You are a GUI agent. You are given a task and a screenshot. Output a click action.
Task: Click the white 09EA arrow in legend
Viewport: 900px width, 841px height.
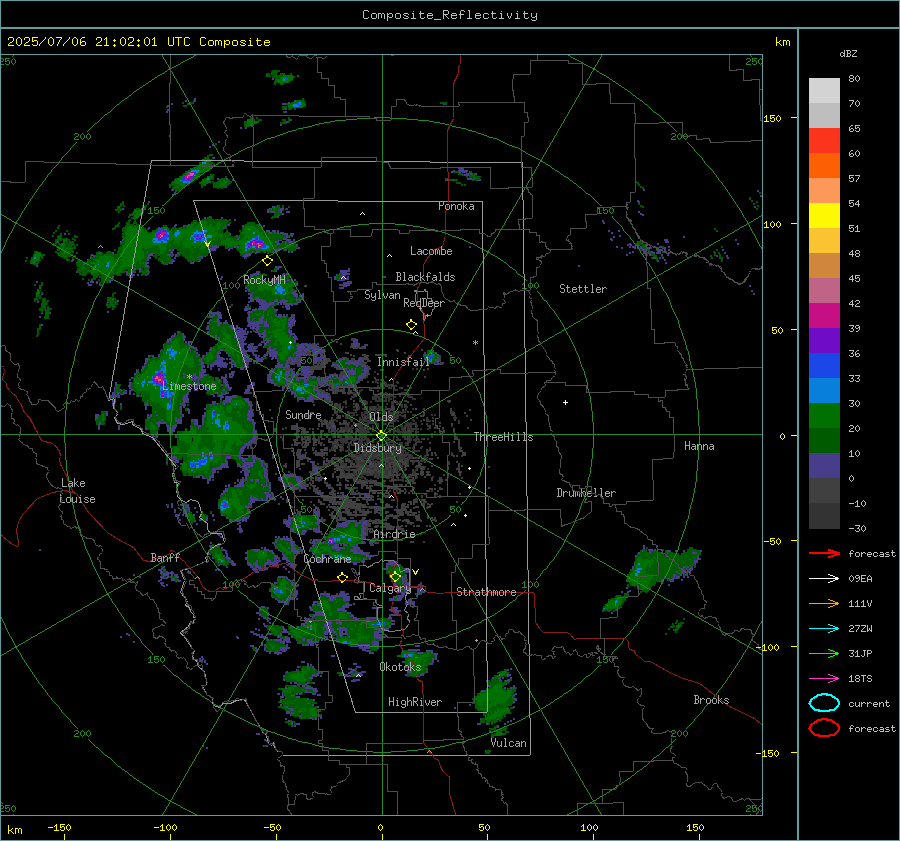coord(824,578)
